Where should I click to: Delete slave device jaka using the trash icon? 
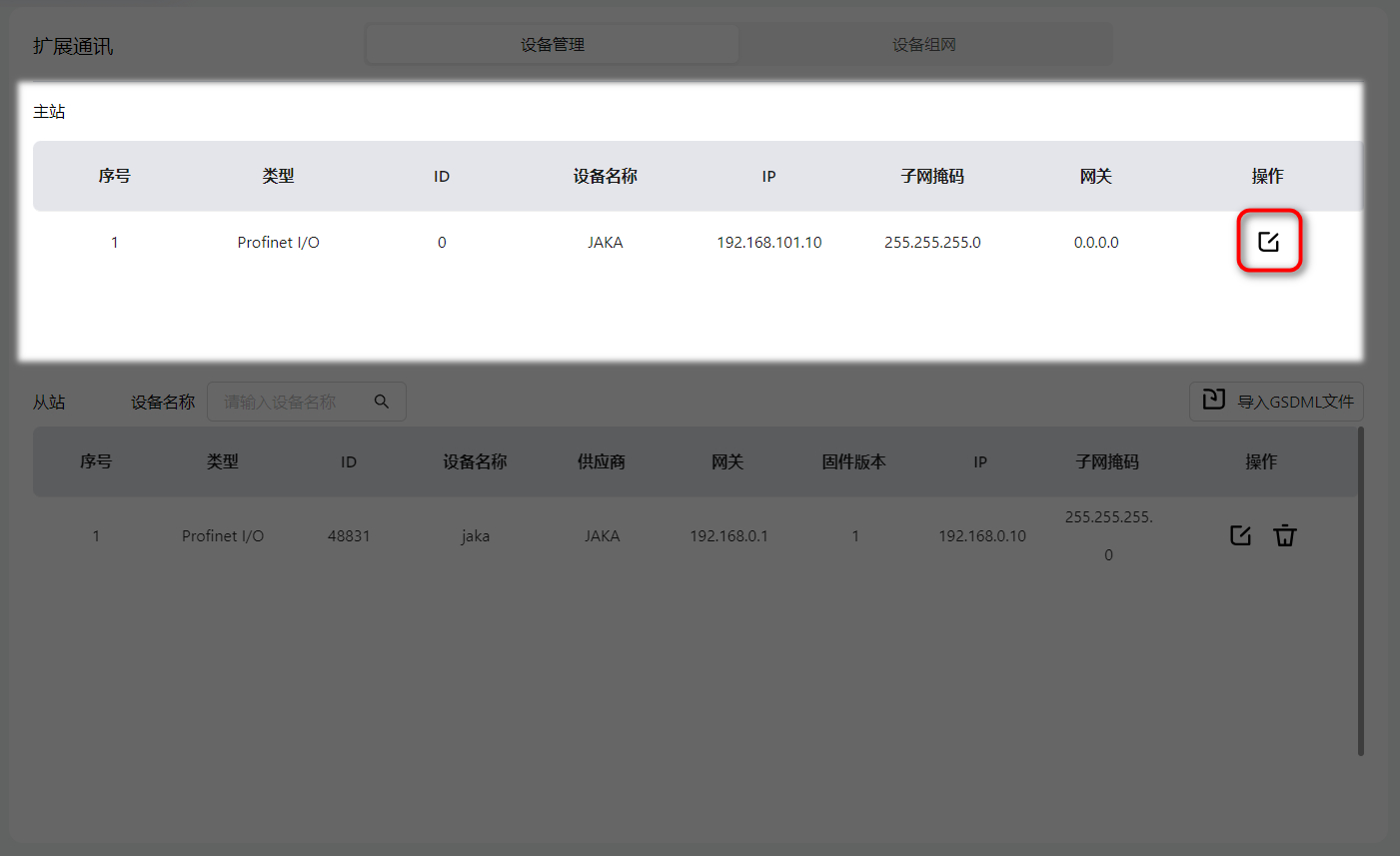[1285, 535]
